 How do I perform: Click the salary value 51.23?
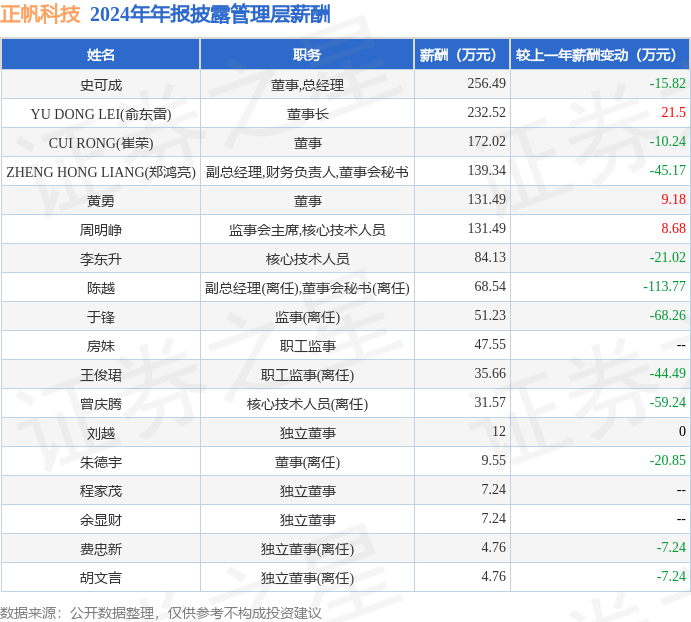(490, 315)
